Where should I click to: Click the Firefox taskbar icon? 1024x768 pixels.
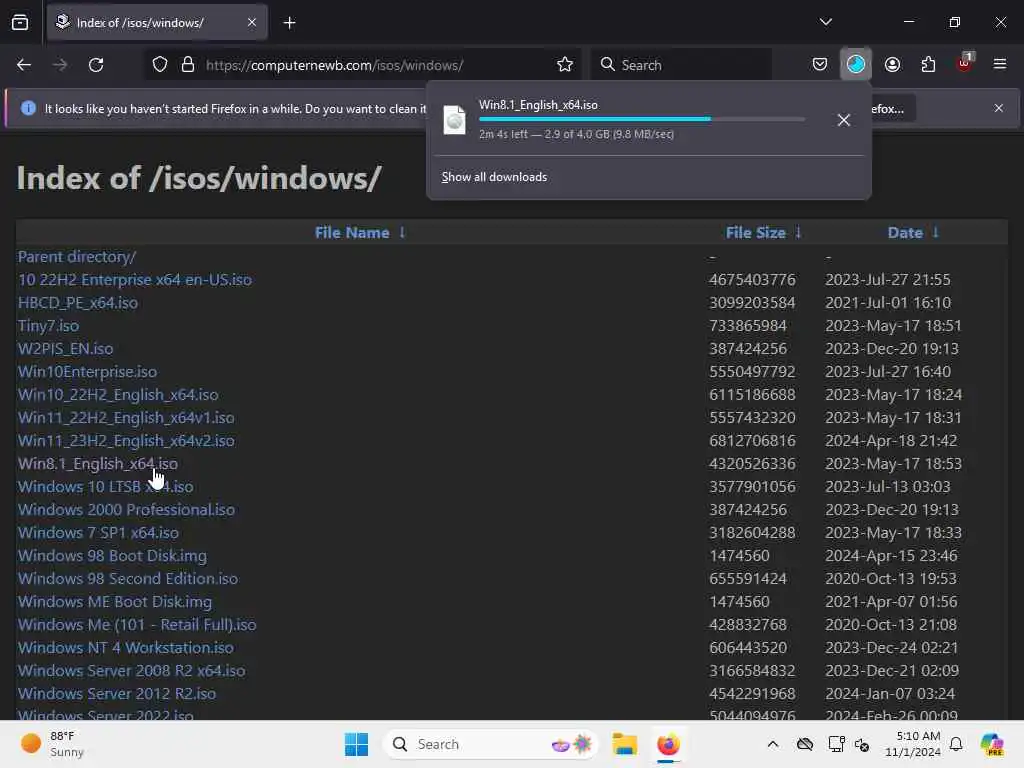668,744
